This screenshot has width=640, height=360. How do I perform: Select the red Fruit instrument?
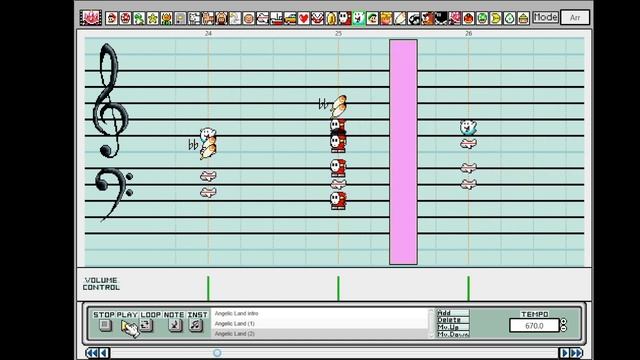click(x=469, y=18)
